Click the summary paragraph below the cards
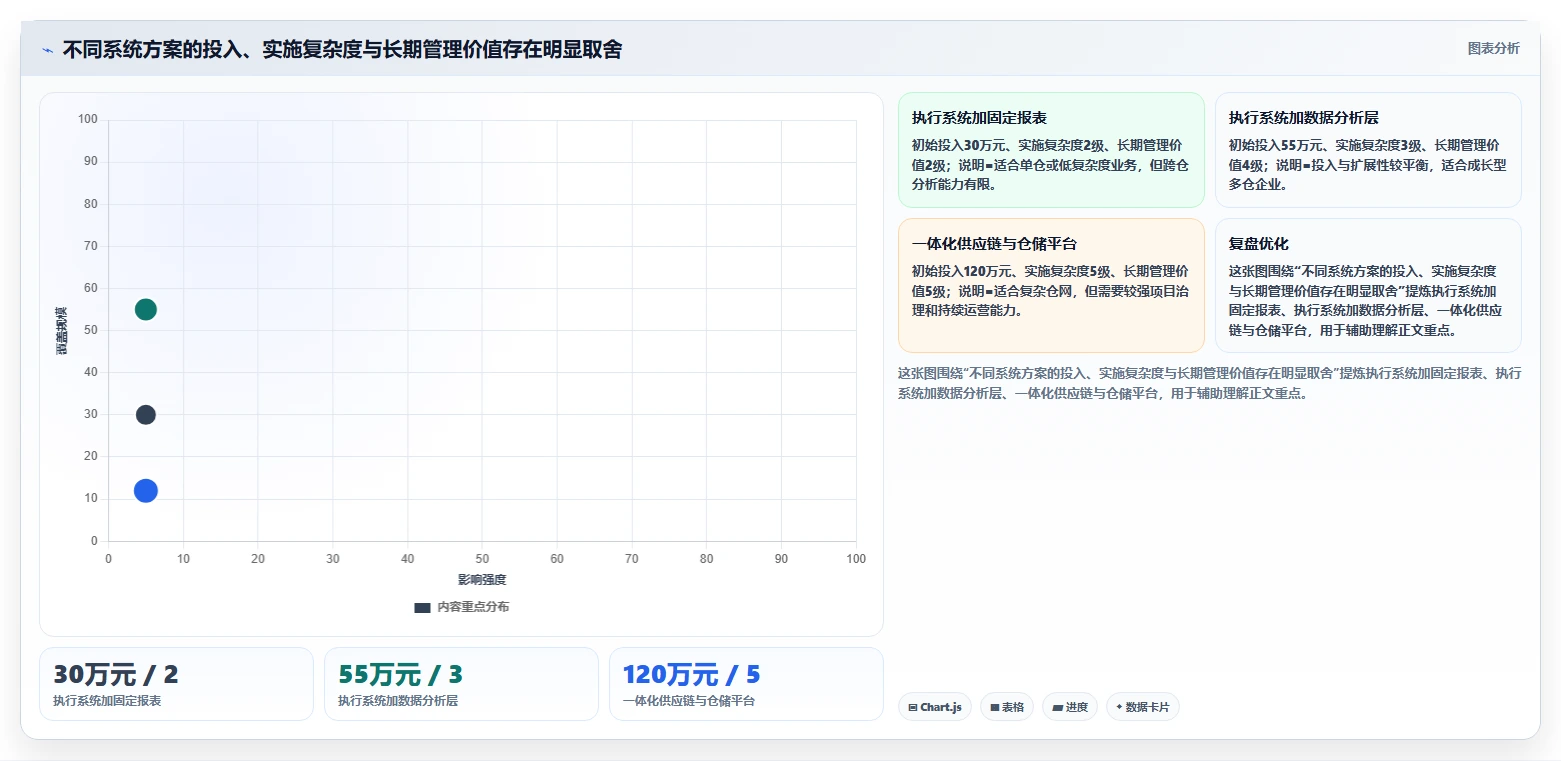 [x=1210, y=383]
